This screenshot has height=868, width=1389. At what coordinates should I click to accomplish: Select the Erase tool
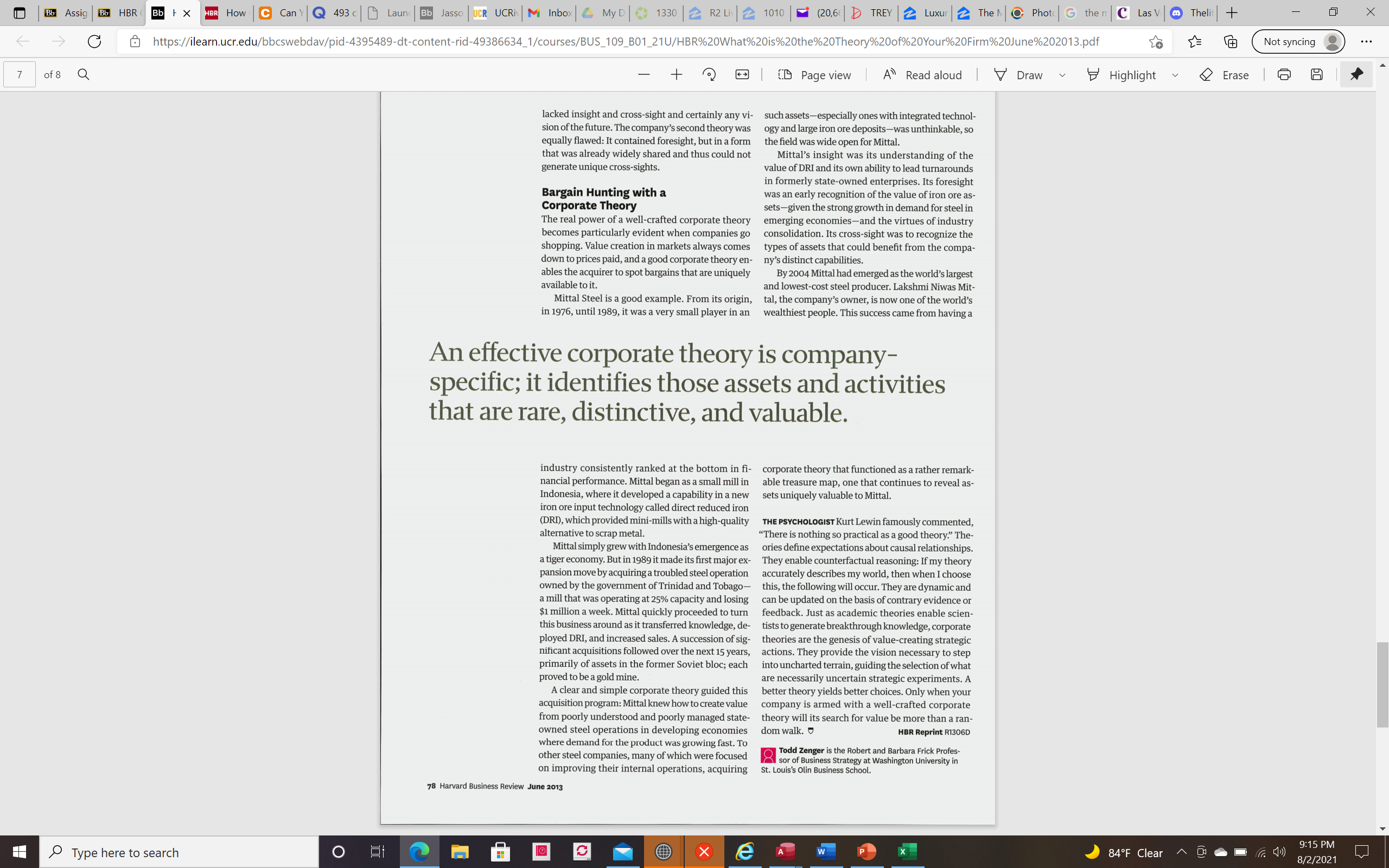point(1224,75)
